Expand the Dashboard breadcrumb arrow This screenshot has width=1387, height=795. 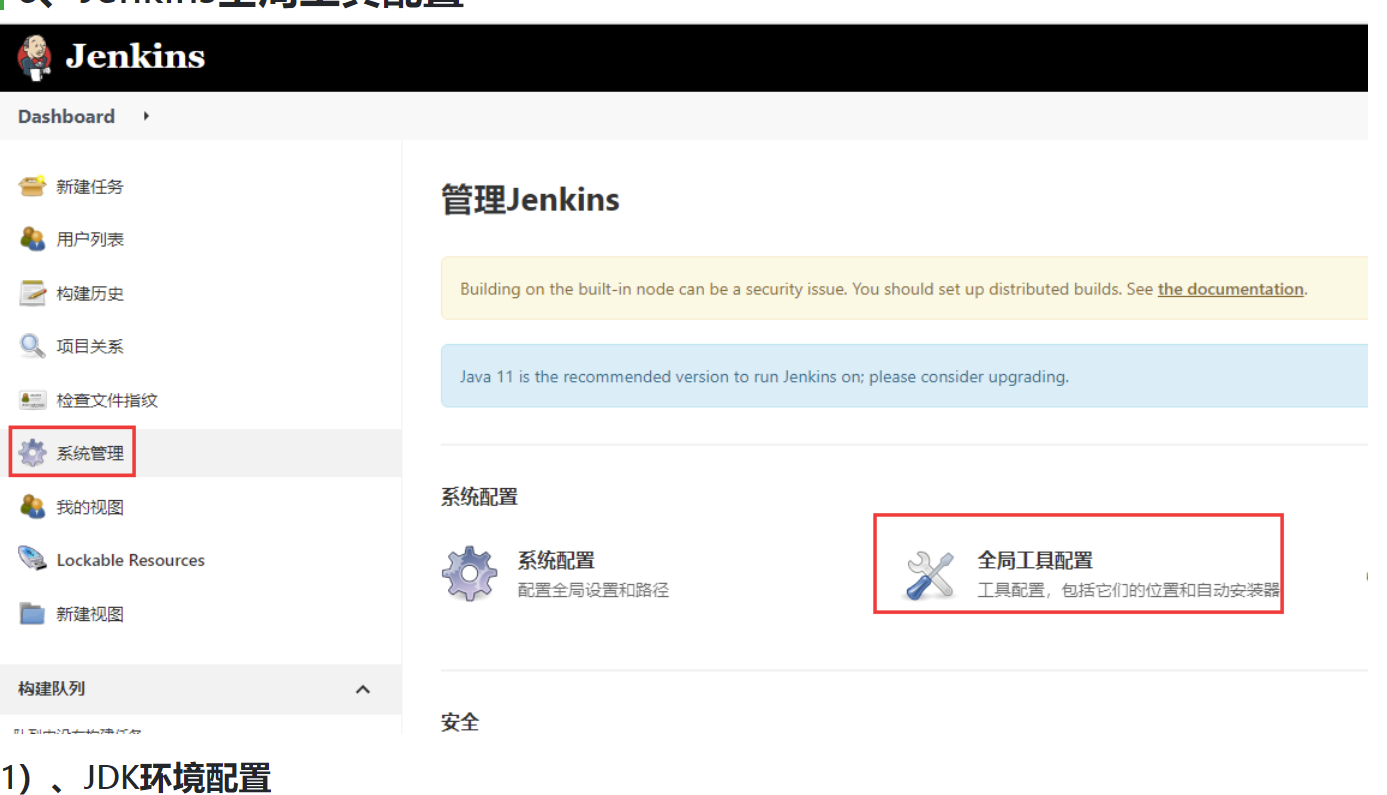coord(146,116)
